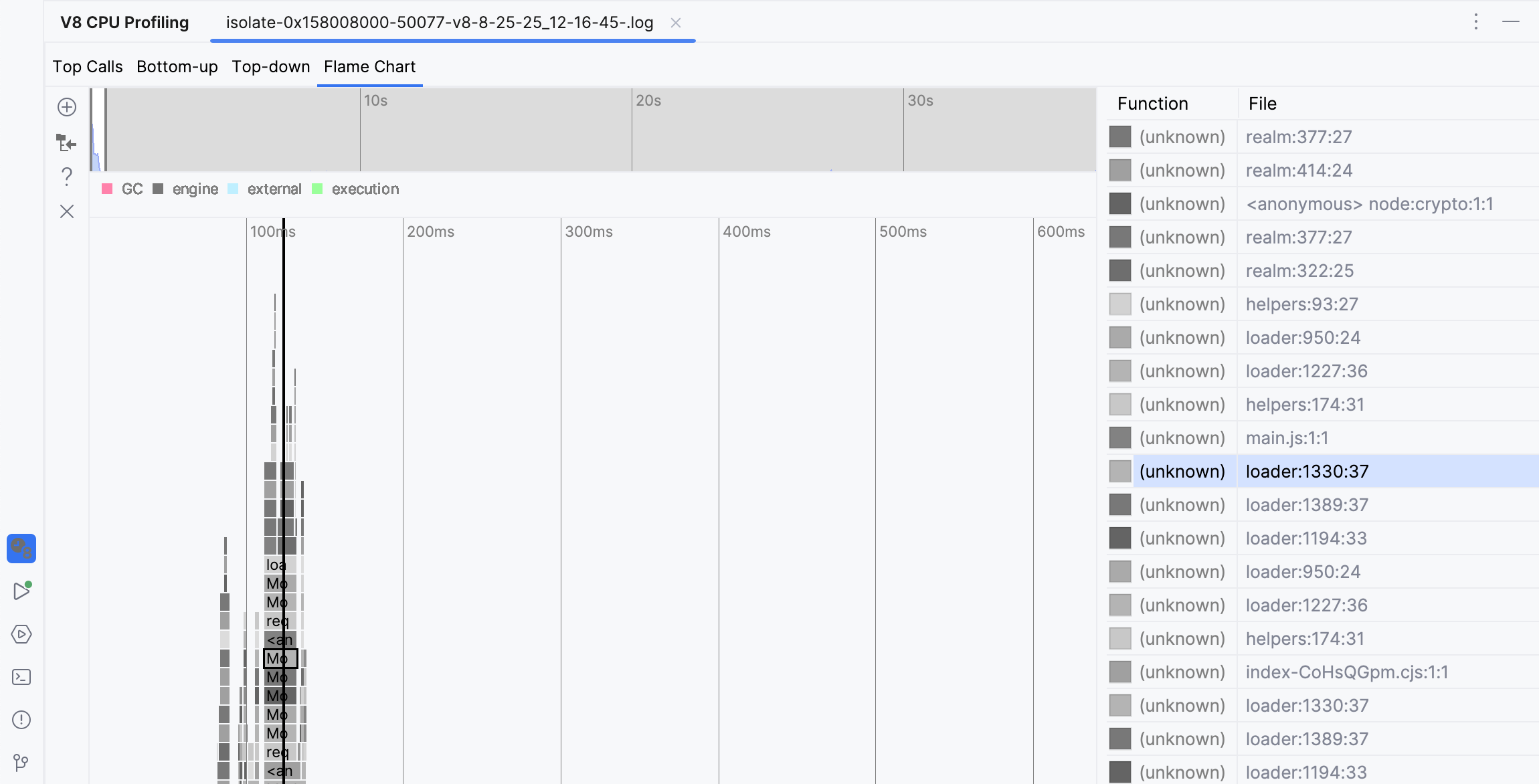The height and width of the screenshot is (784, 1539).
Task: Close the isolate log file tab
Action: coord(676,23)
